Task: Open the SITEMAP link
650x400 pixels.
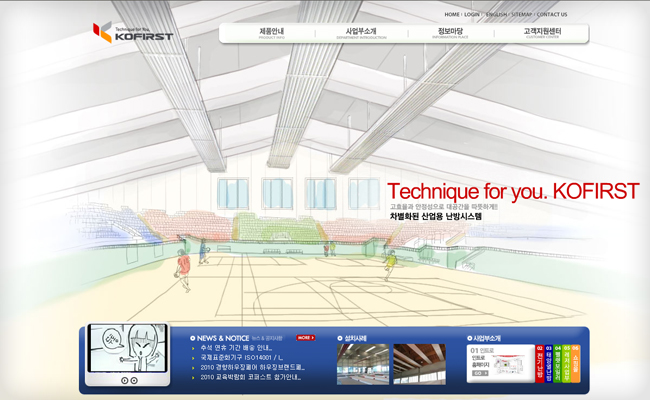Action: [521, 15]
